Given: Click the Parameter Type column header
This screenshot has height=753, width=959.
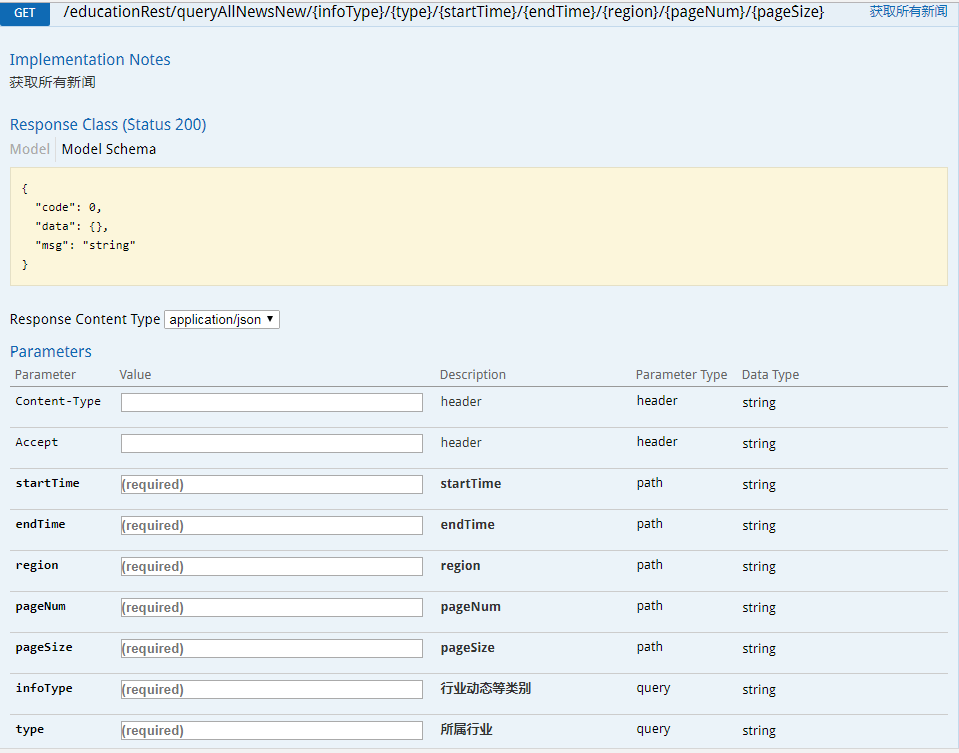Looking at the screenshot, I should 681,374.
